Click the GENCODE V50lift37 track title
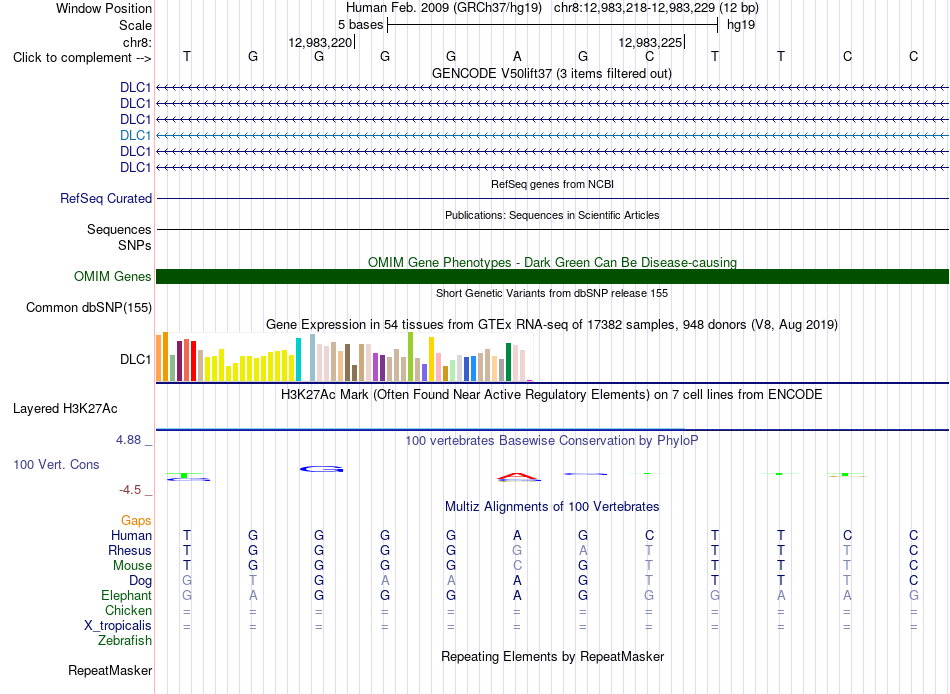This screenshot has width=950, height=694. tap(552, 73)
